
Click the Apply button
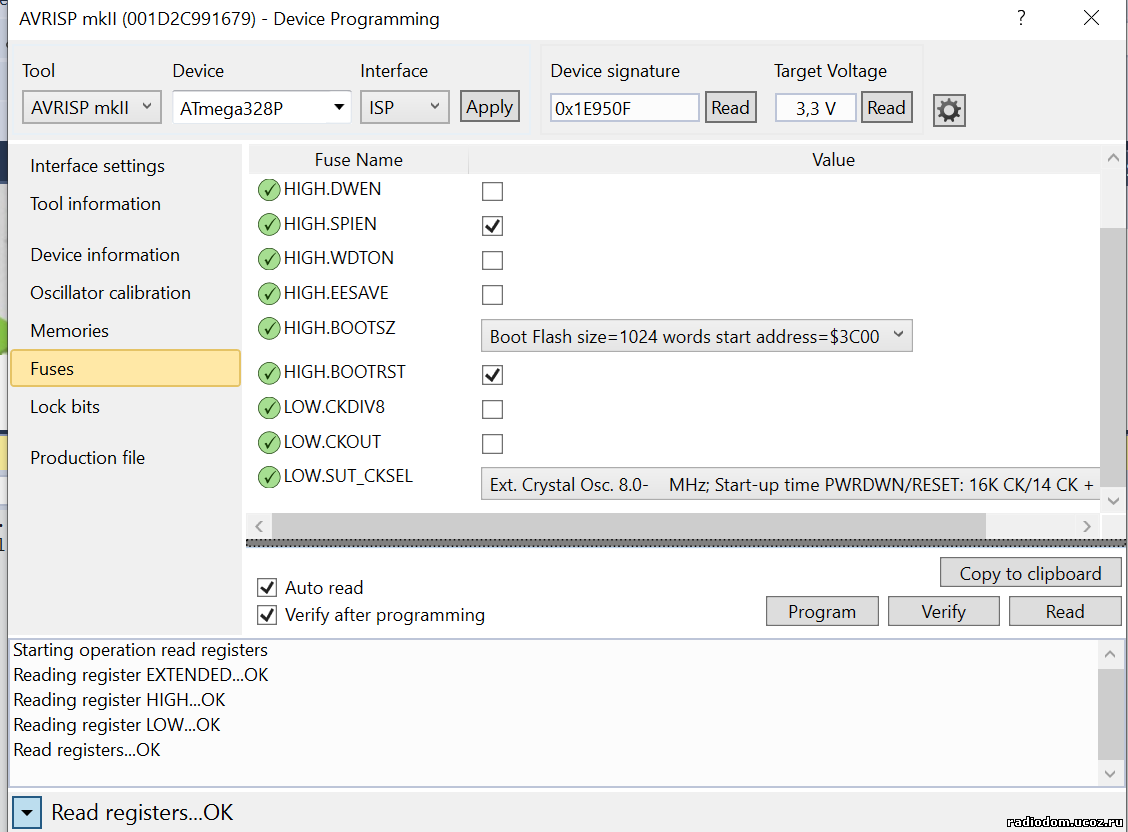(489, 106)
